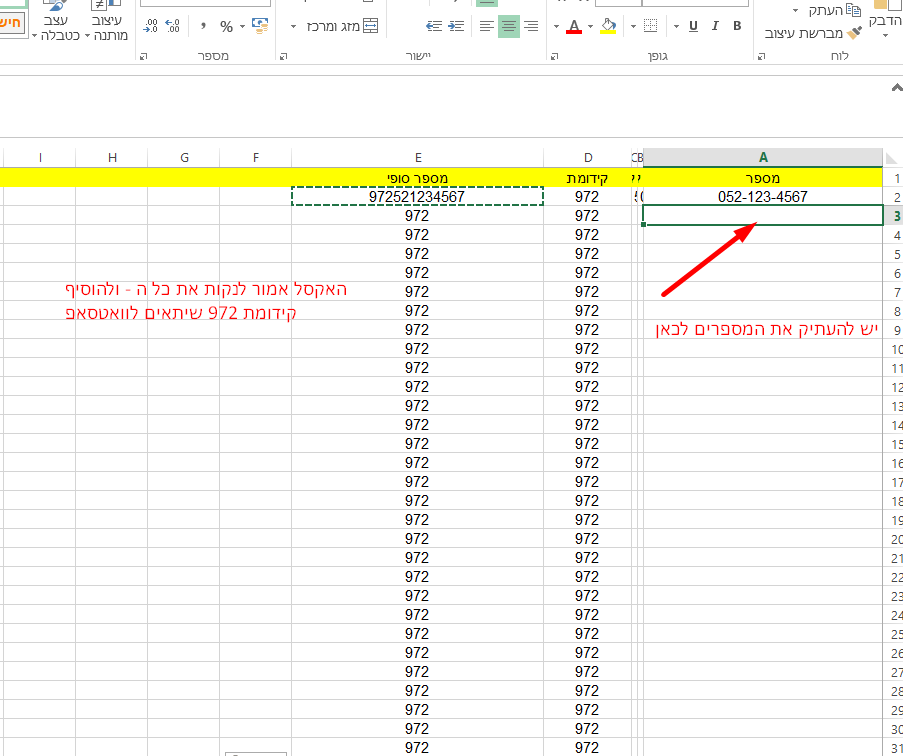
Task: Apply yellow fill color bucket icon
Action: point(607,26)
